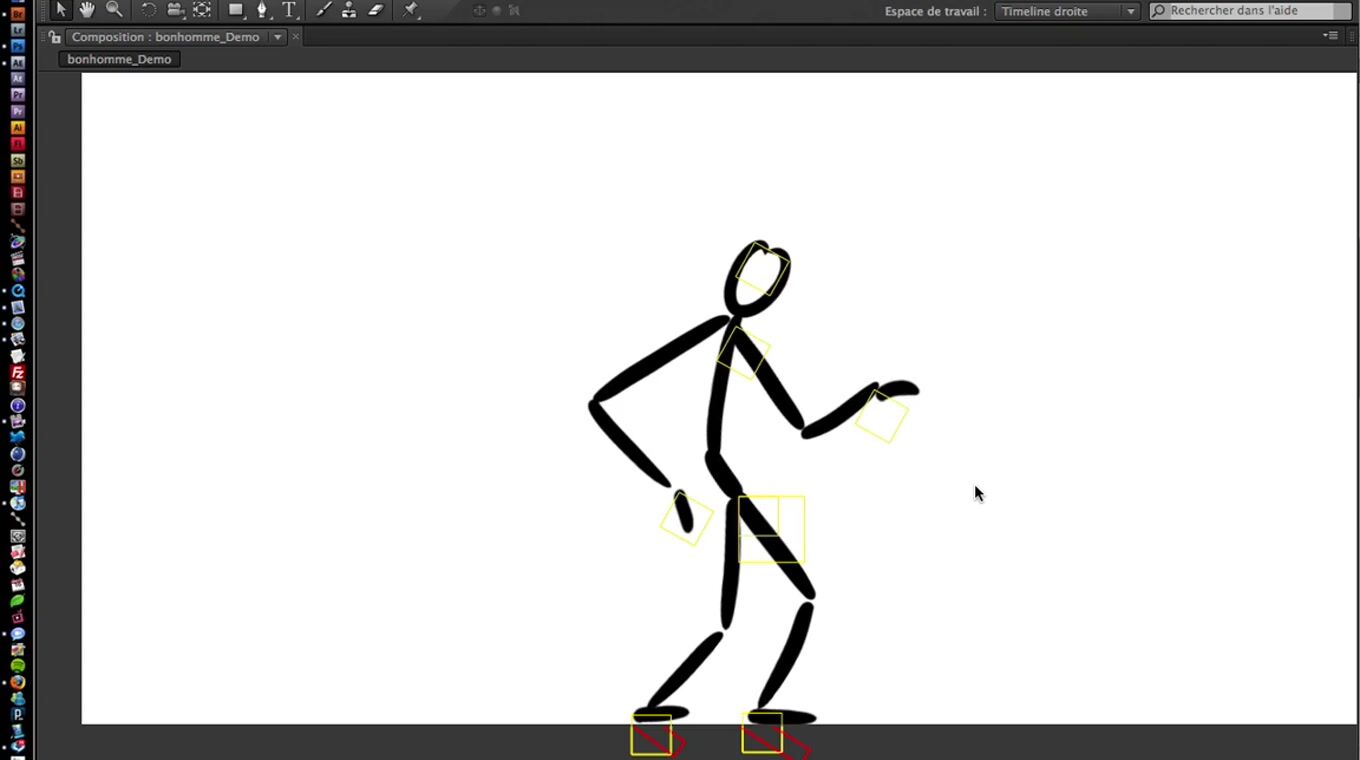Image resolution: width=1360 pixels, height=760 pixels.
Task: Select the Zoom magnifier tool
Action: pos(114,10)
